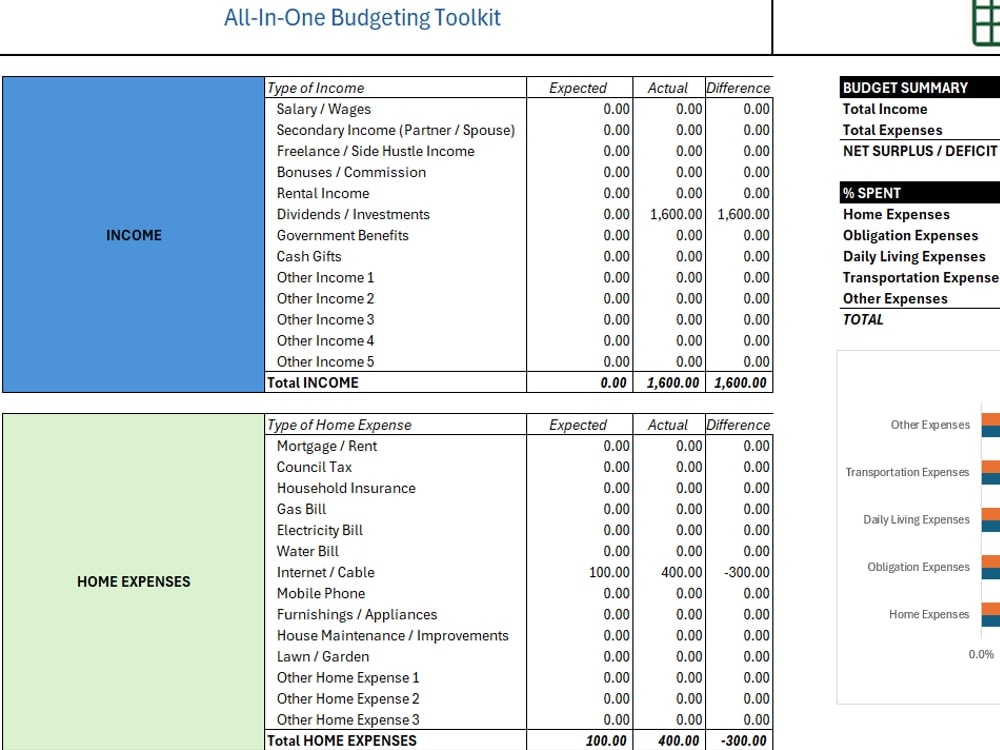Select the green HOME EXPENSES section block

133,582
